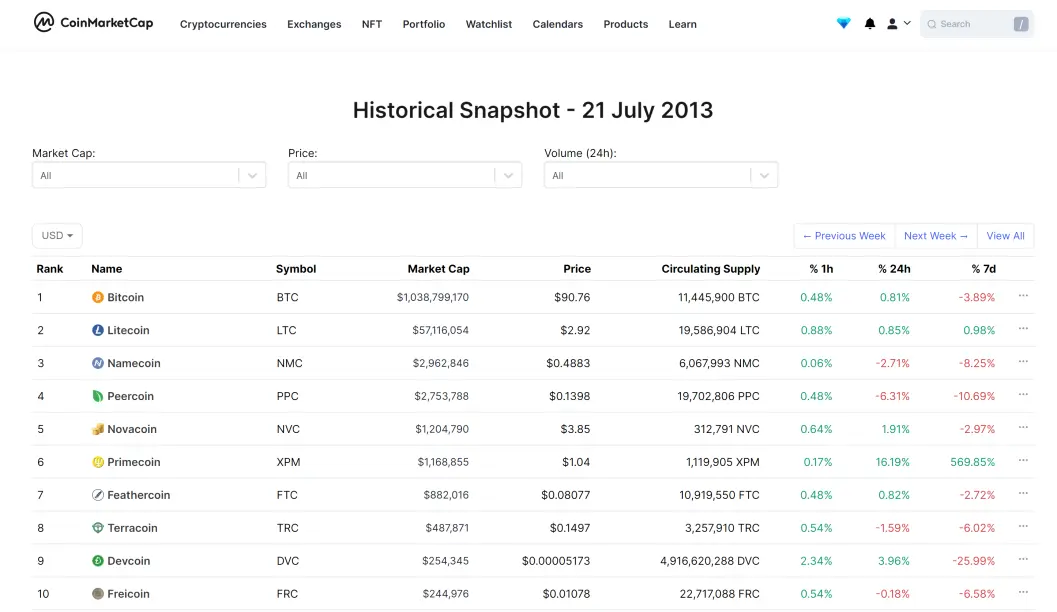Open the Peercoin name link

click(x=130, y=396)
